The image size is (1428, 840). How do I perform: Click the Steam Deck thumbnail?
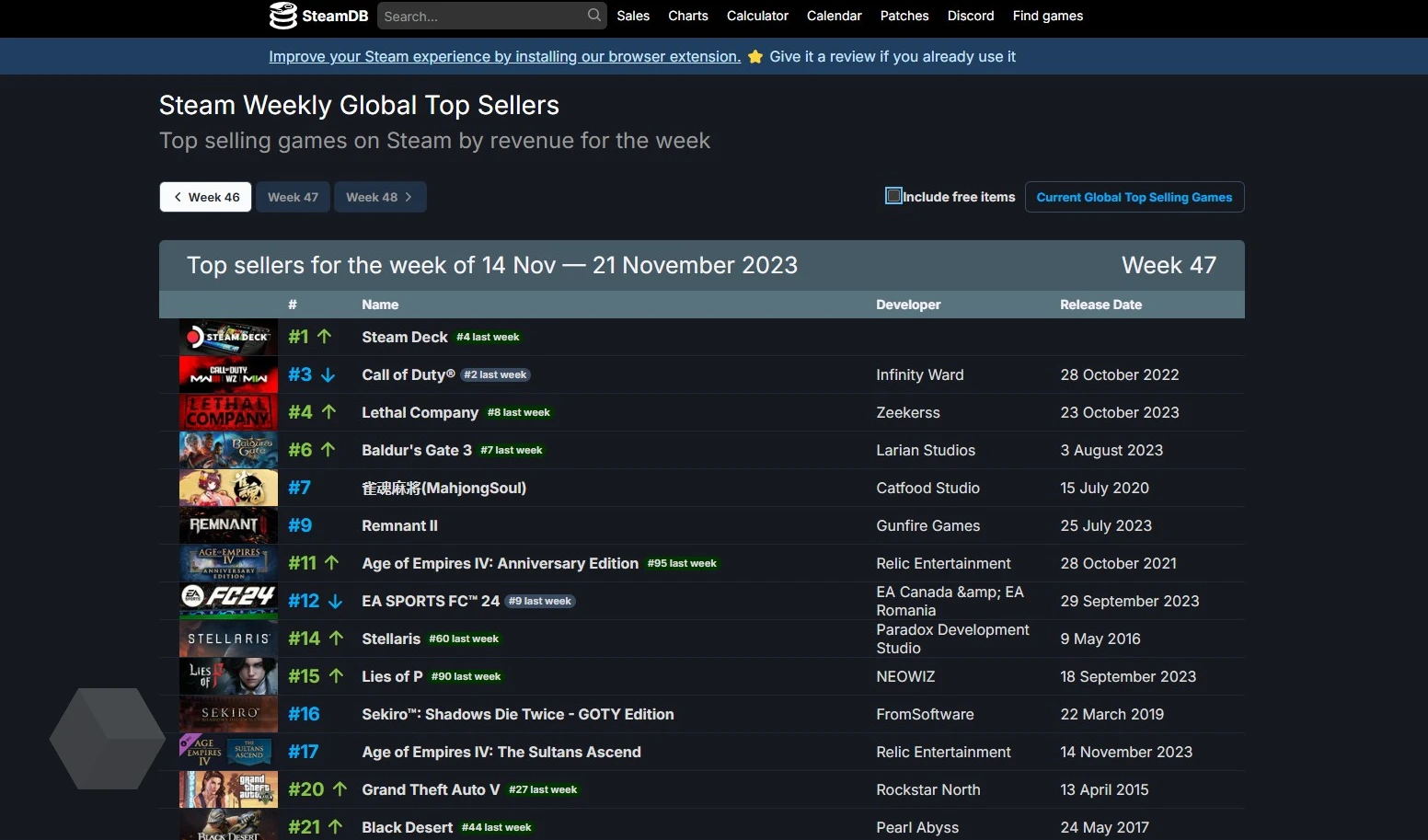[228, 337]
